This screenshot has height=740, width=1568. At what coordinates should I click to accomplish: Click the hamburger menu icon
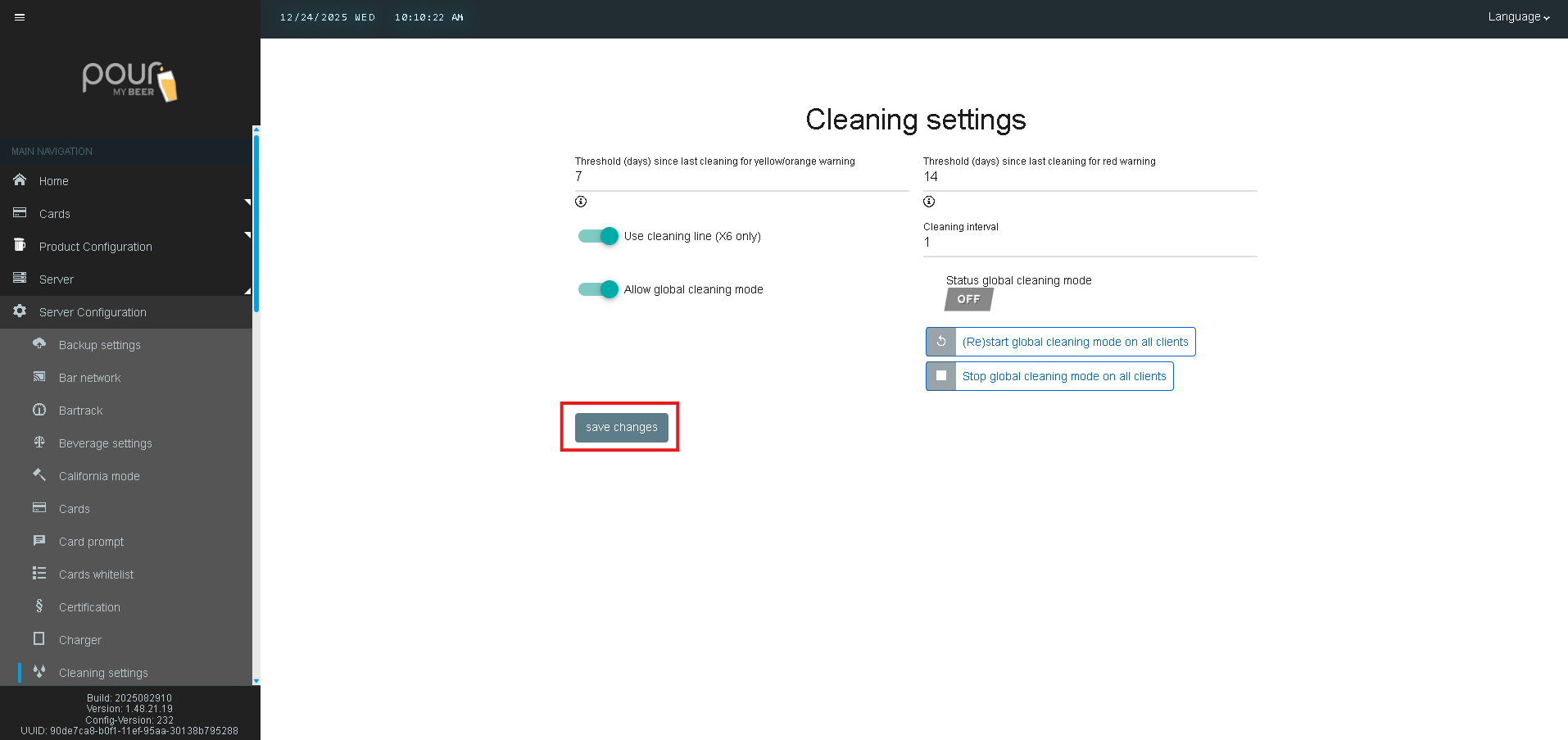point(20,17)
